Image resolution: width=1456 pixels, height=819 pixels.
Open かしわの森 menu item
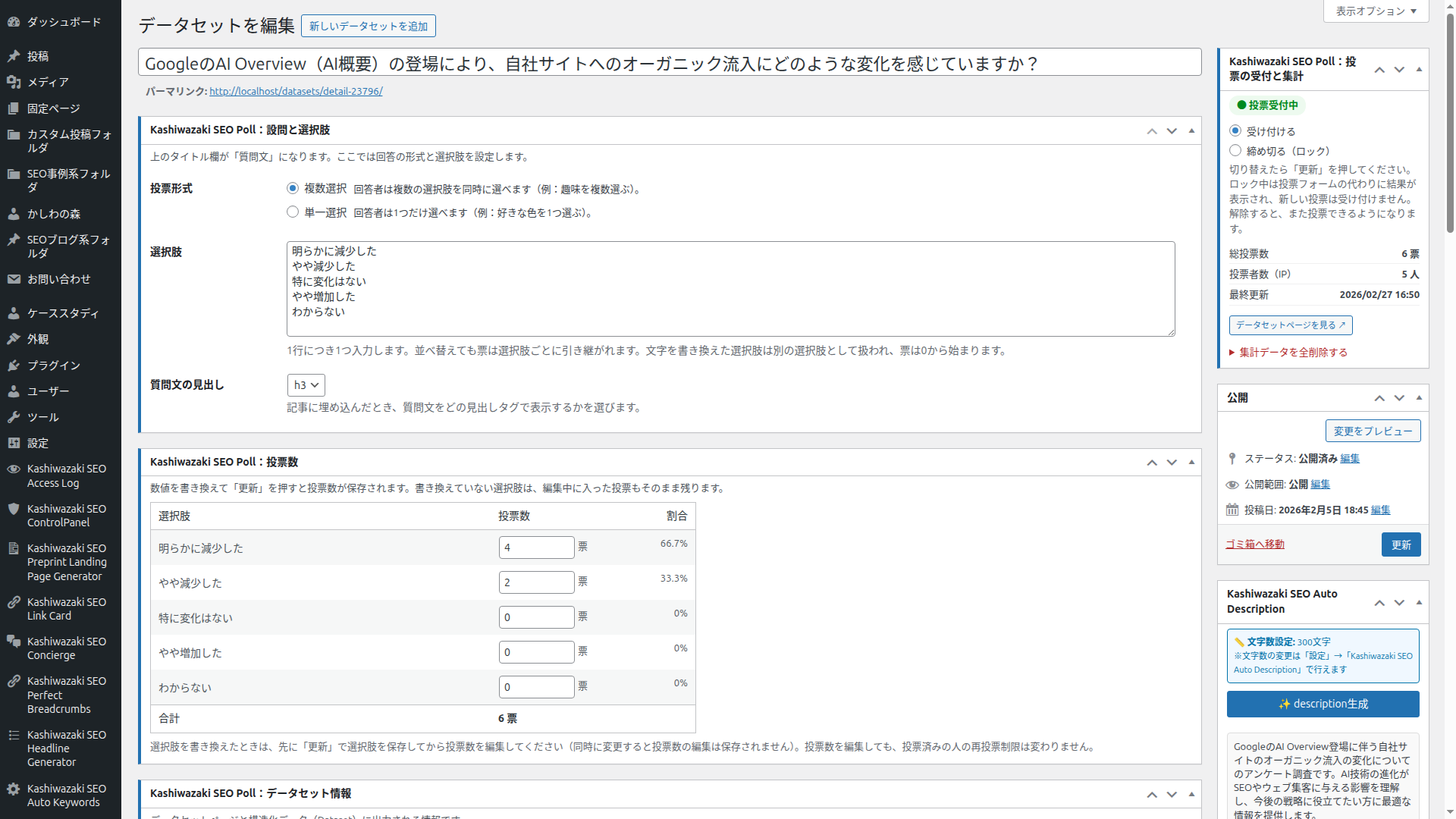(x=61, y=214)
